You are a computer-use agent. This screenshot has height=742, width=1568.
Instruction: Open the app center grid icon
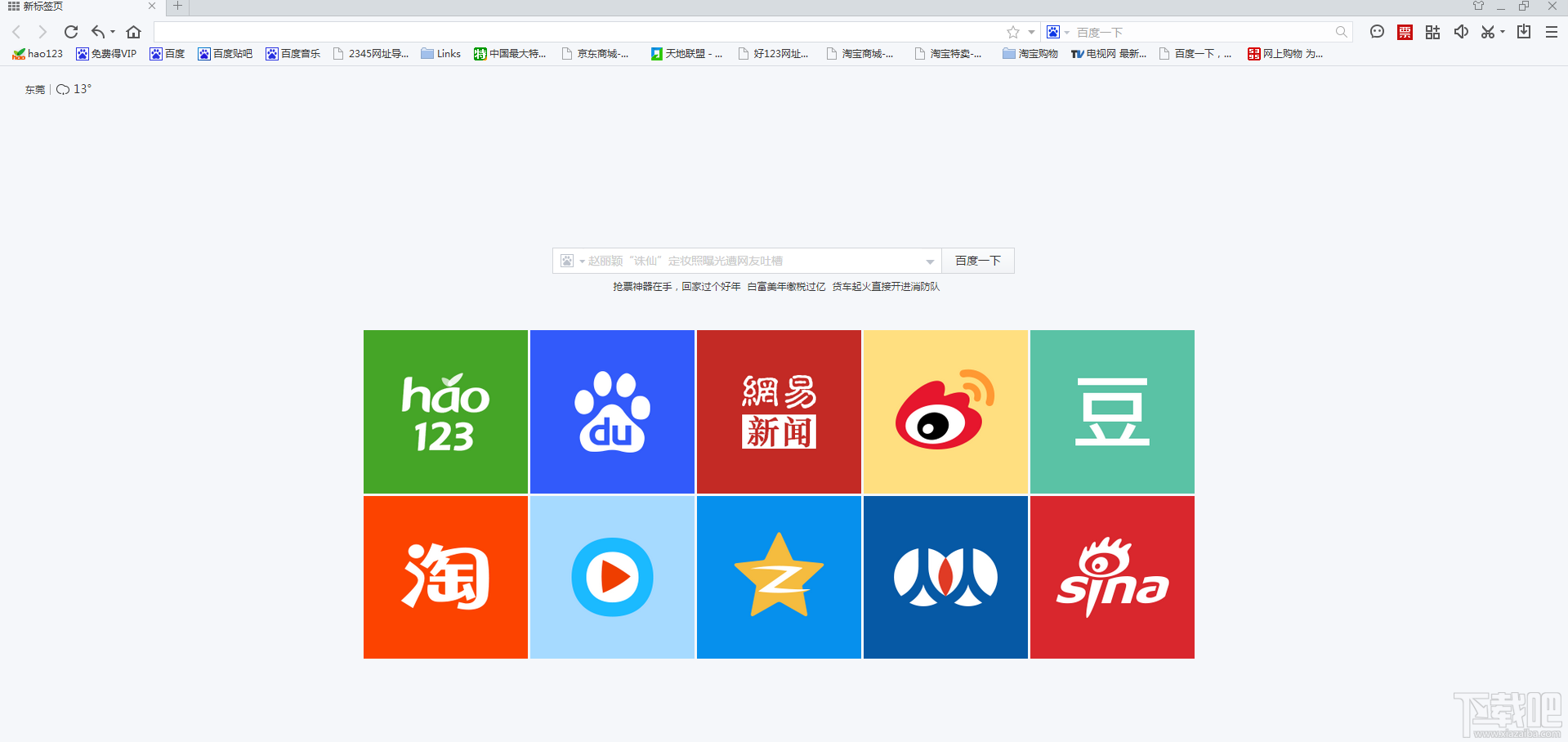[x=1432, y=32]
